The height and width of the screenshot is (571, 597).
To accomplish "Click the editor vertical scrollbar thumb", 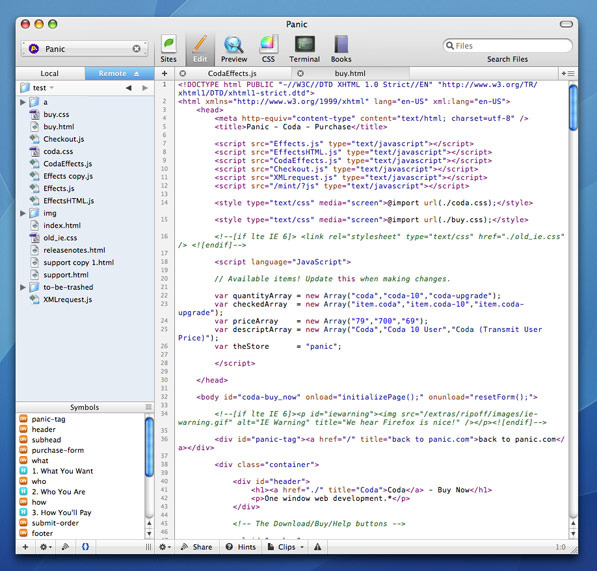I will point(573,107).
